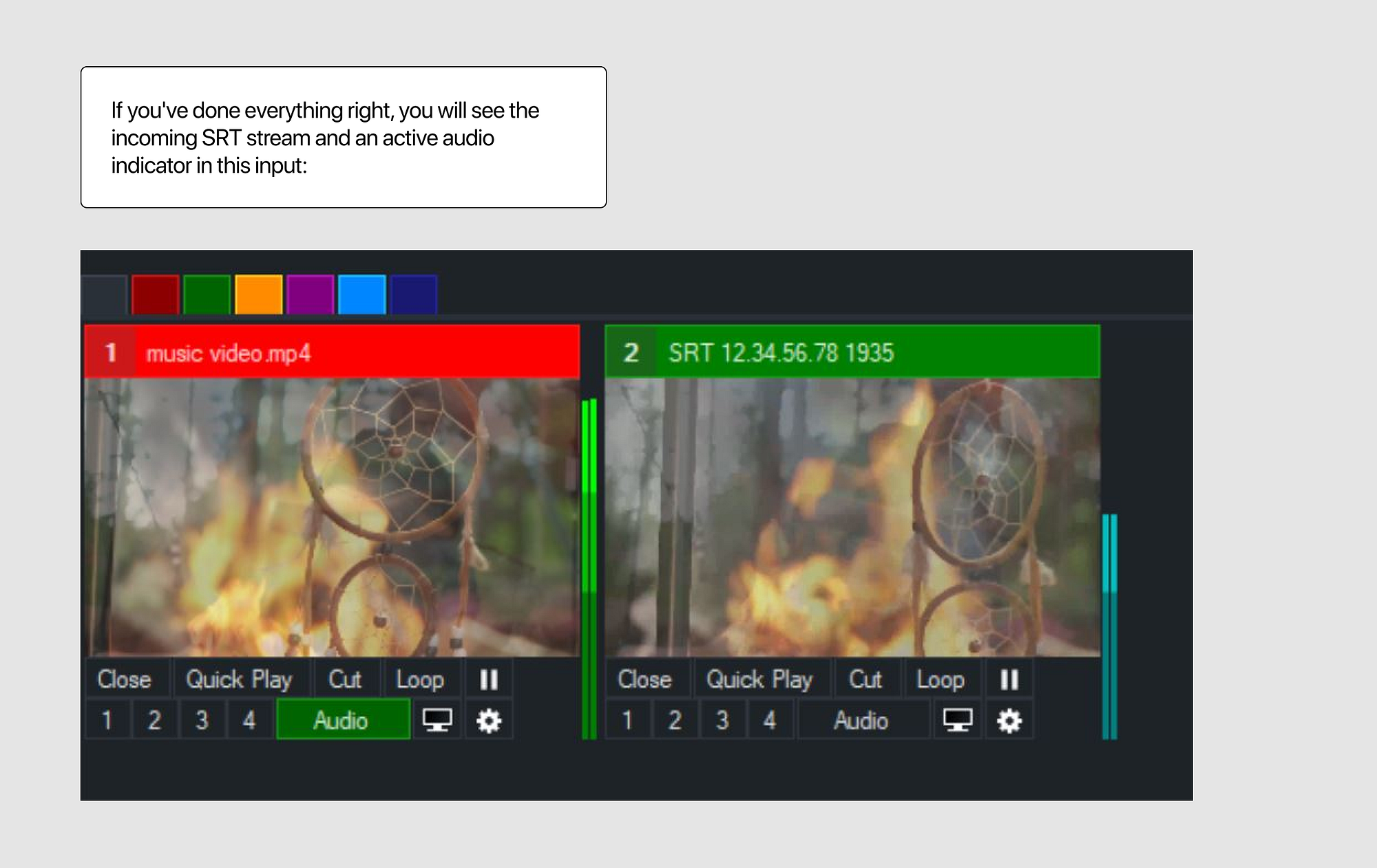Screen dimensions: 1377x868
Task: Toggle overlay 2 for SRT input
Action: (x=675, y=719)
